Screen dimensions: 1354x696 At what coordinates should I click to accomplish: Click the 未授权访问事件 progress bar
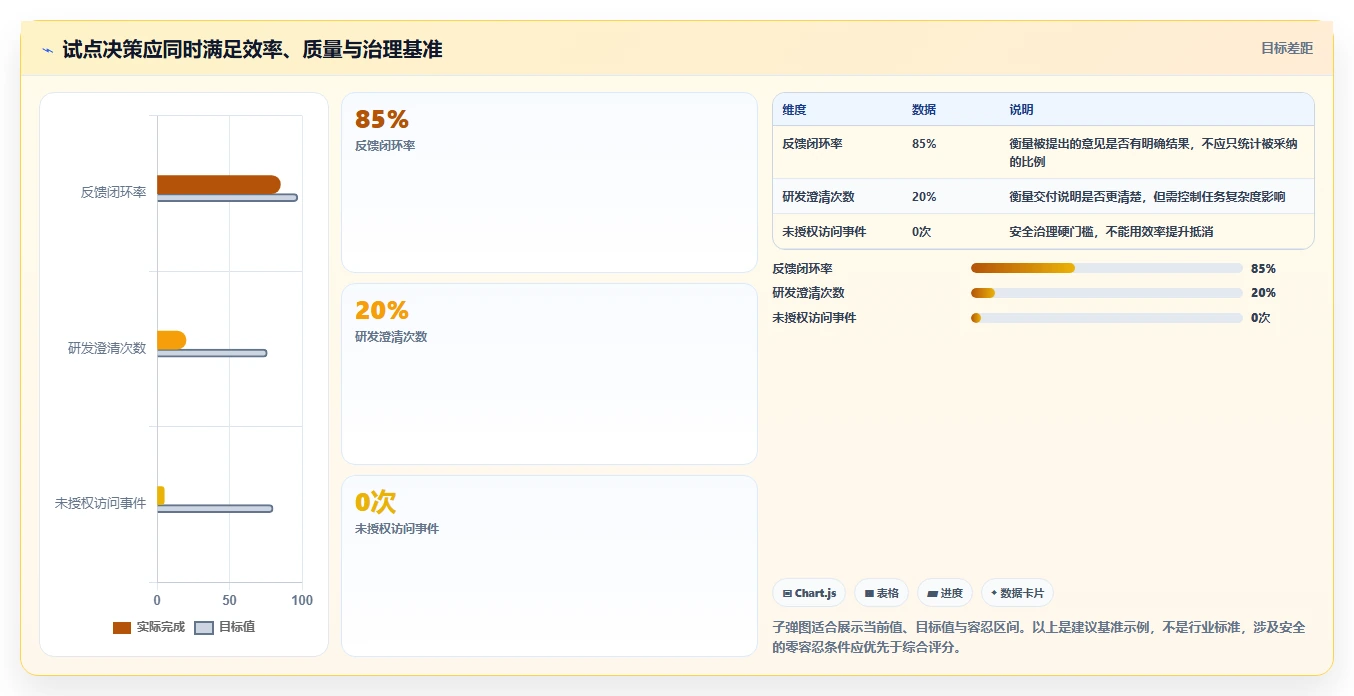tap(1107, 318)
